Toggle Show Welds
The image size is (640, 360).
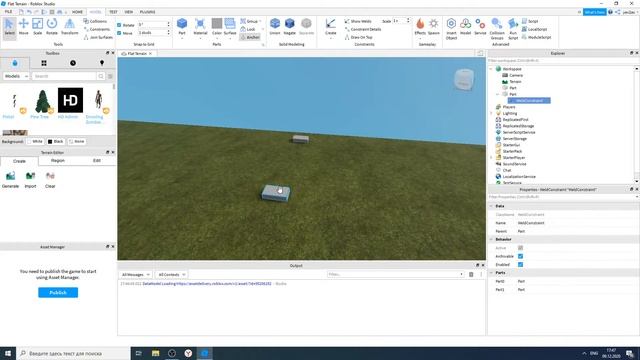point(358,21)
